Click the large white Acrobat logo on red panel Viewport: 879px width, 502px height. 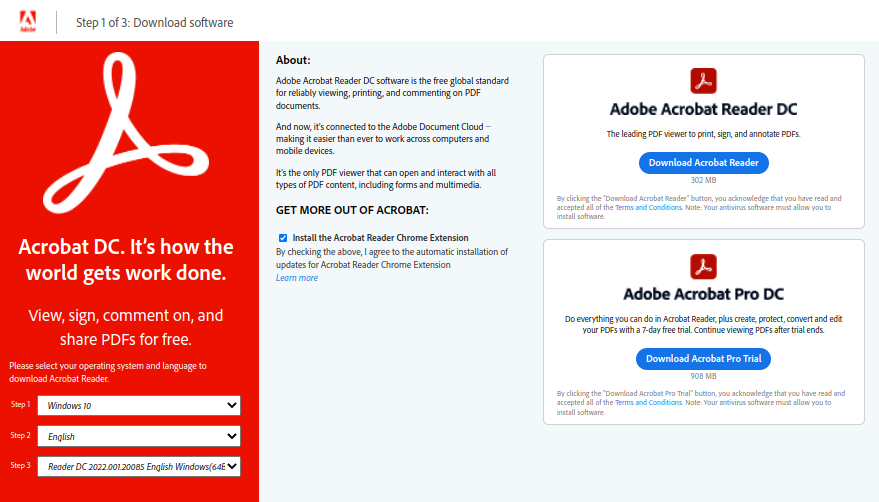click(126, 133)
